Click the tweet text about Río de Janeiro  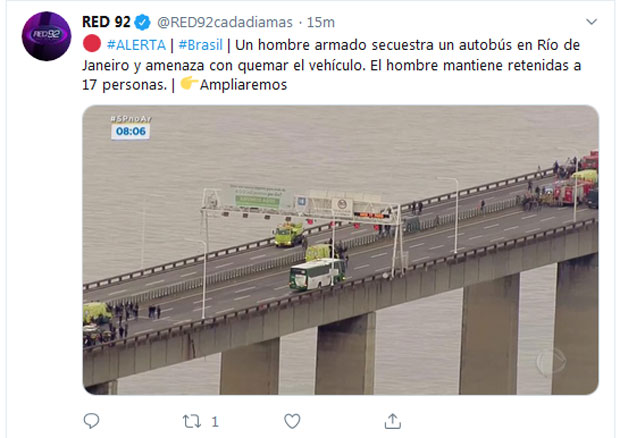click(331, 65)
